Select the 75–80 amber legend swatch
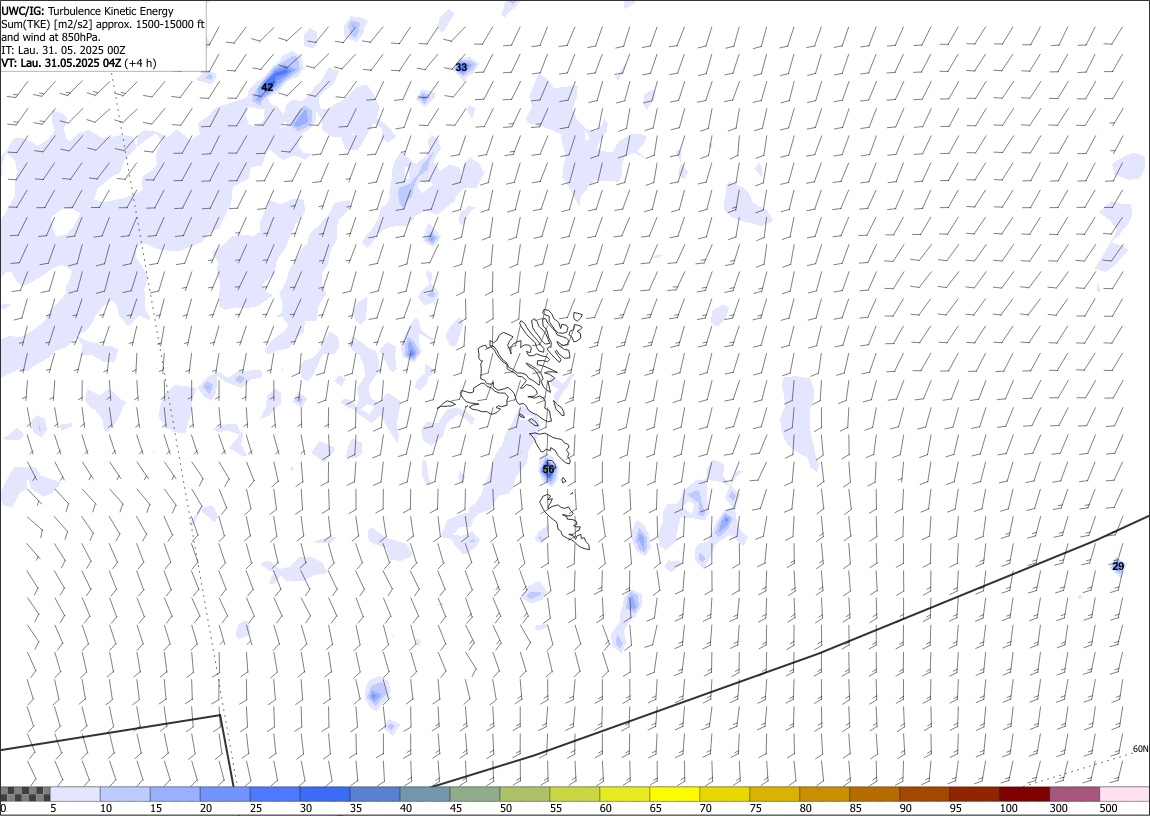Screen dimensions: 1150x816 point(774,794)
